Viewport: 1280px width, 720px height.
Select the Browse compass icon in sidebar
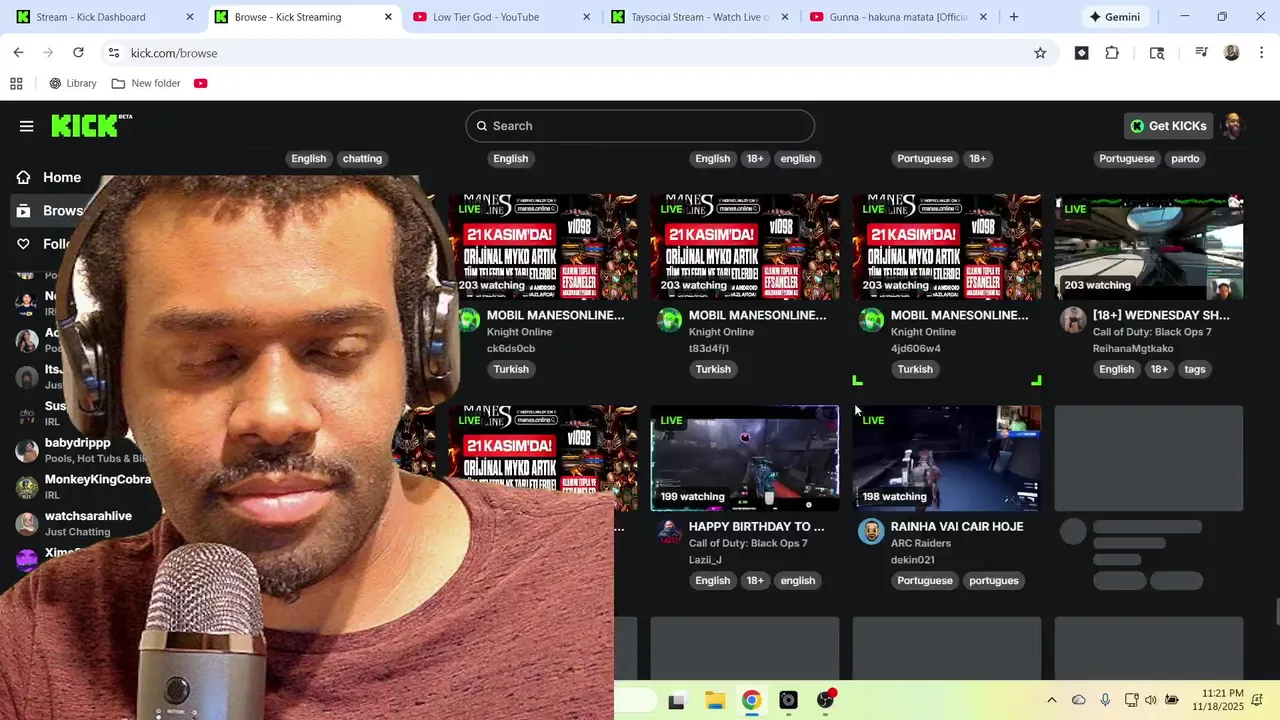pos(23,211)
